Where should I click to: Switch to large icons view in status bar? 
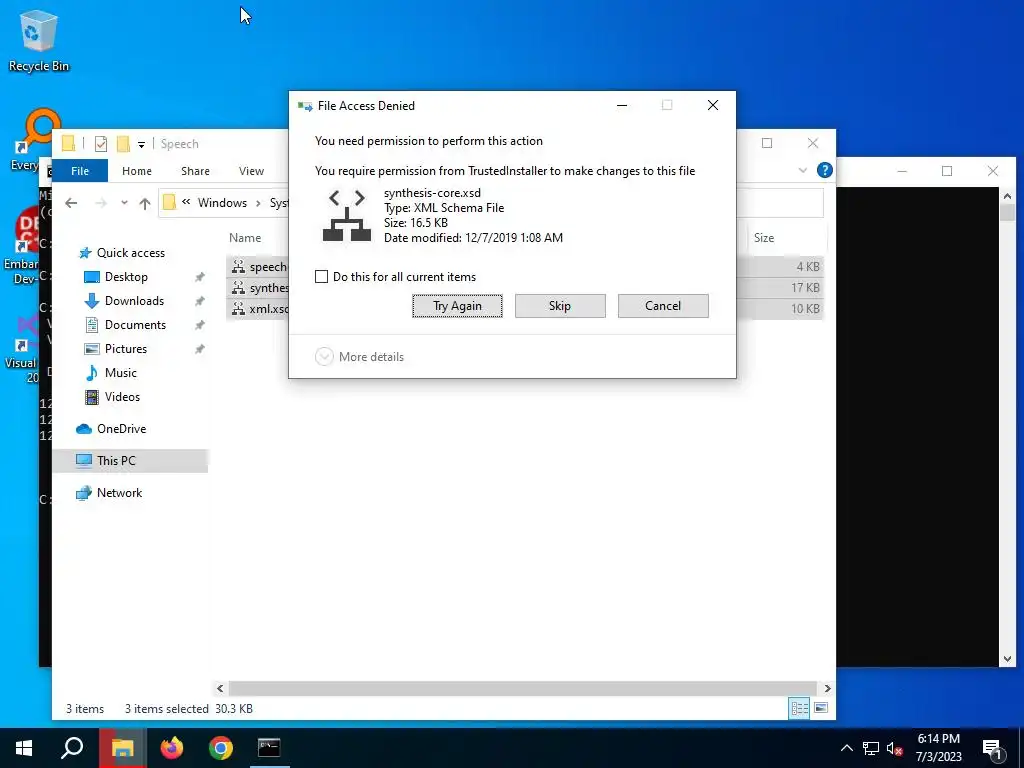click(821, 709)
